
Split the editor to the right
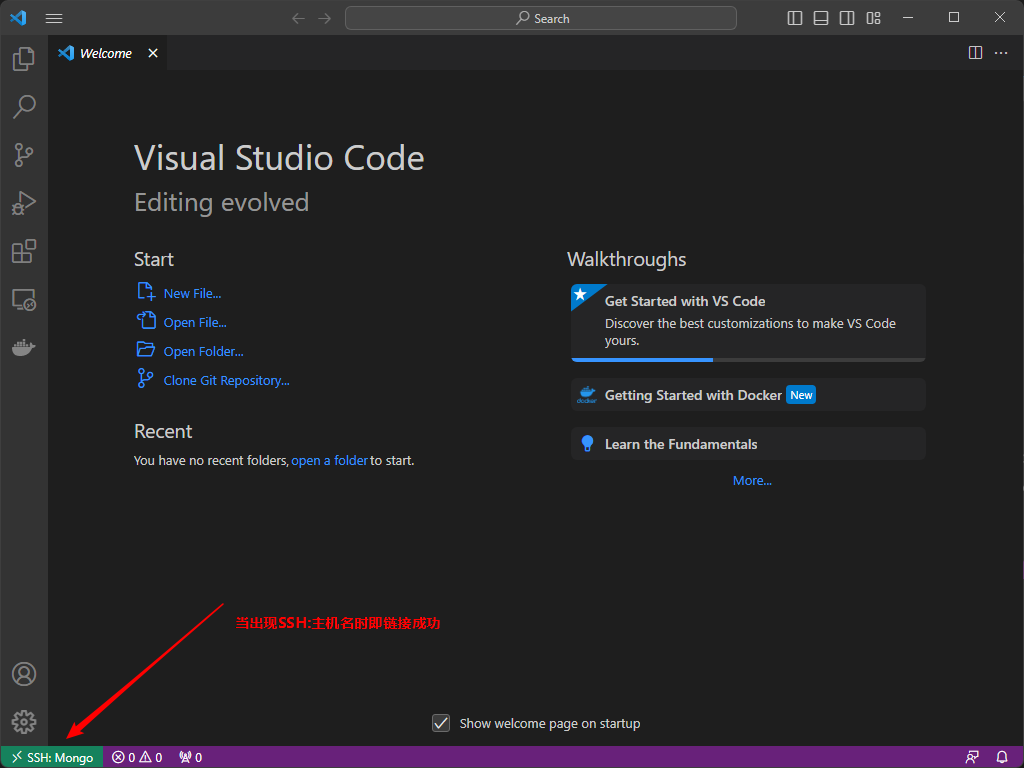click(x=975, y=53)
